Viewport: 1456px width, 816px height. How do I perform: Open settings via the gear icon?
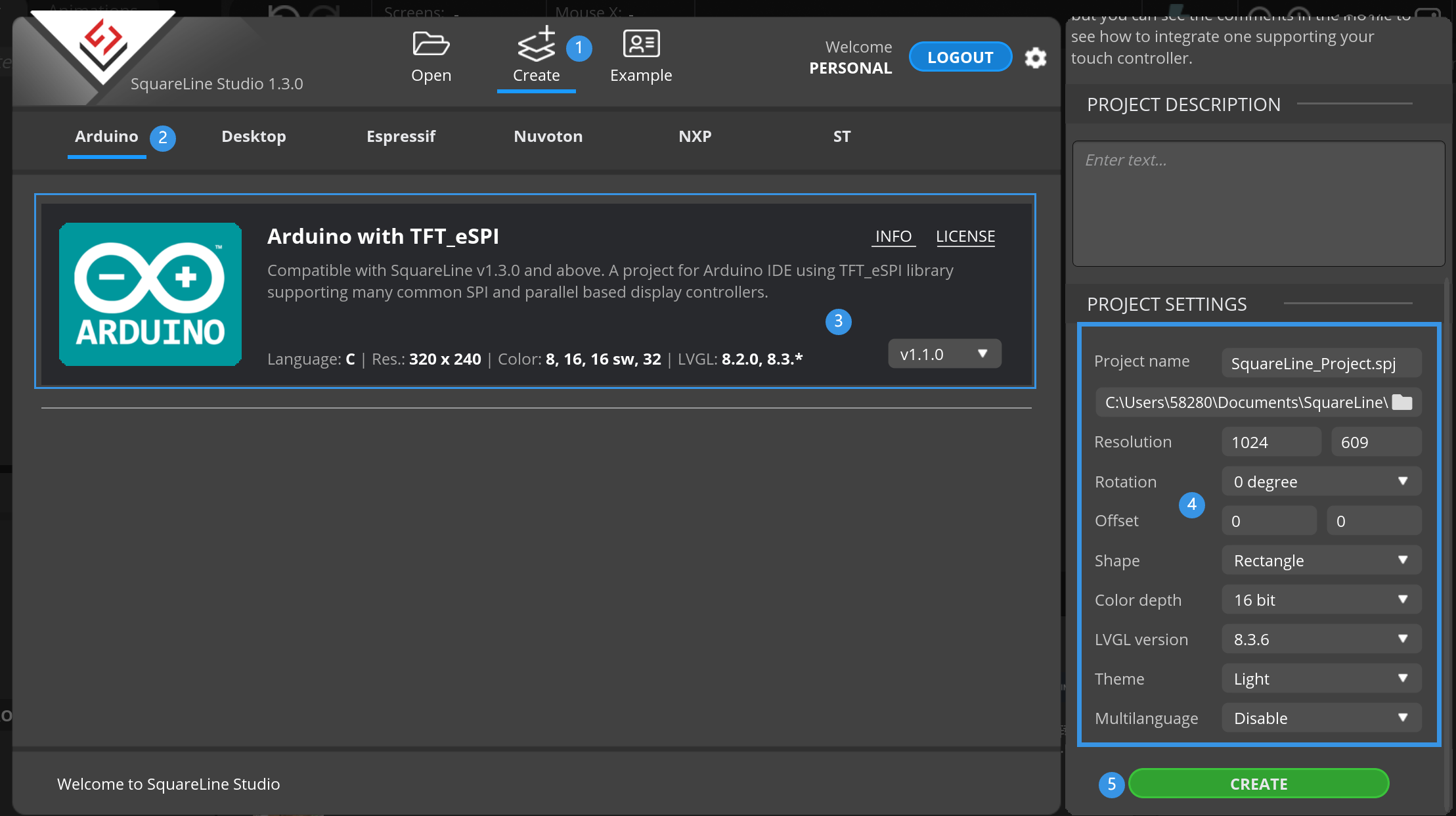(1036, 58)
